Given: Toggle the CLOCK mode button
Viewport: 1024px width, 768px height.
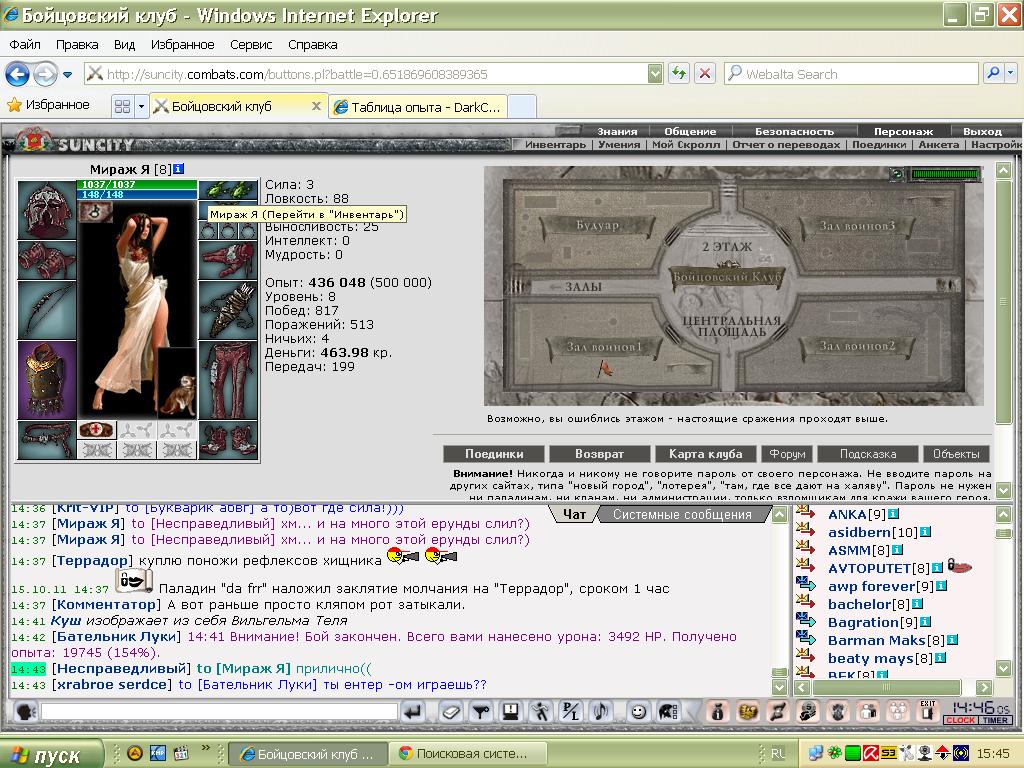Looking at the screenshot, I should click(960, 720).
